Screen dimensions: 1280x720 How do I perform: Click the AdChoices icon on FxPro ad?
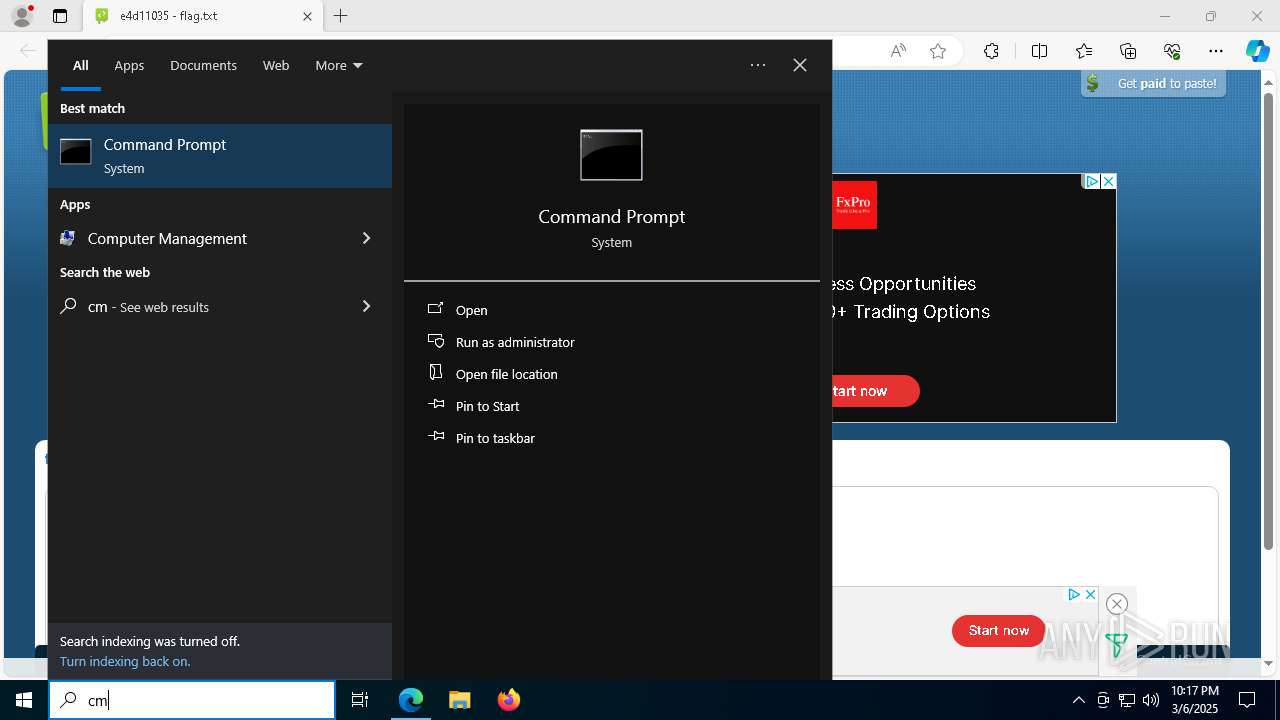pyautogui.click(x=1092, y=181)
